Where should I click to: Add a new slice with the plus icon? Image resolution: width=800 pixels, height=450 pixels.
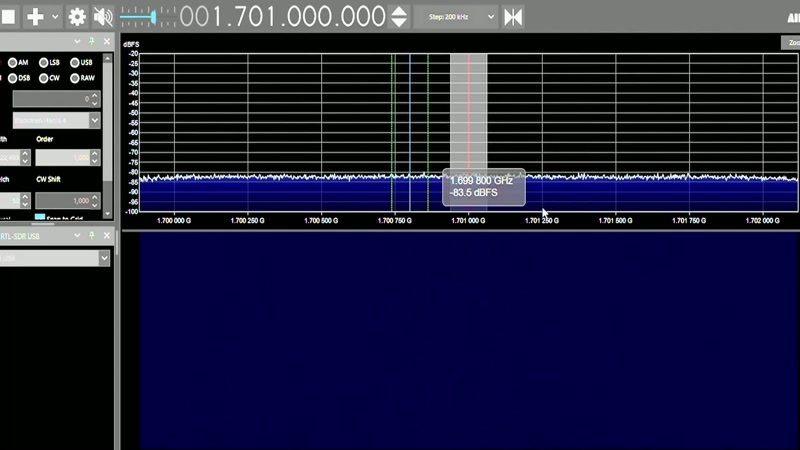(35, 17)
